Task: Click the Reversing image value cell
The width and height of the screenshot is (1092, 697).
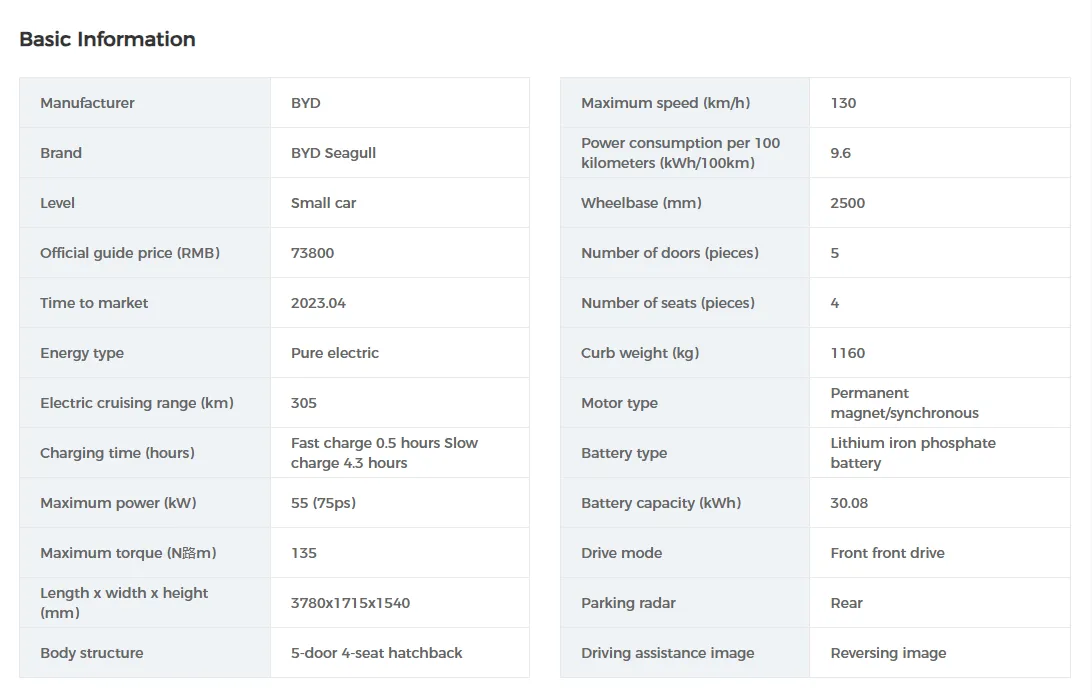Action: click(x=888, y=653)
